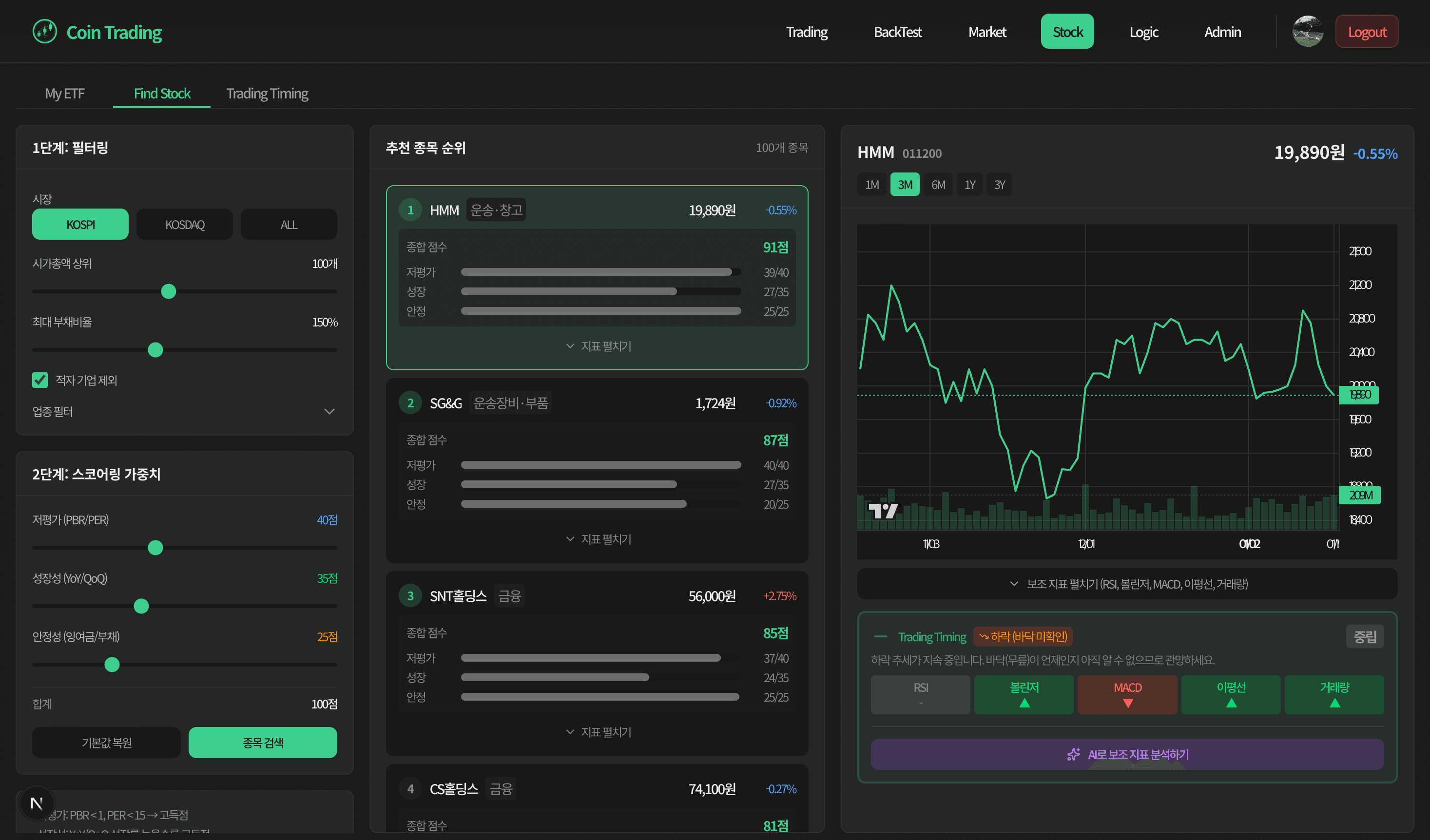Switch chart range to 3Y
This screenshot has height=840, width=1430.
(999, 184)
